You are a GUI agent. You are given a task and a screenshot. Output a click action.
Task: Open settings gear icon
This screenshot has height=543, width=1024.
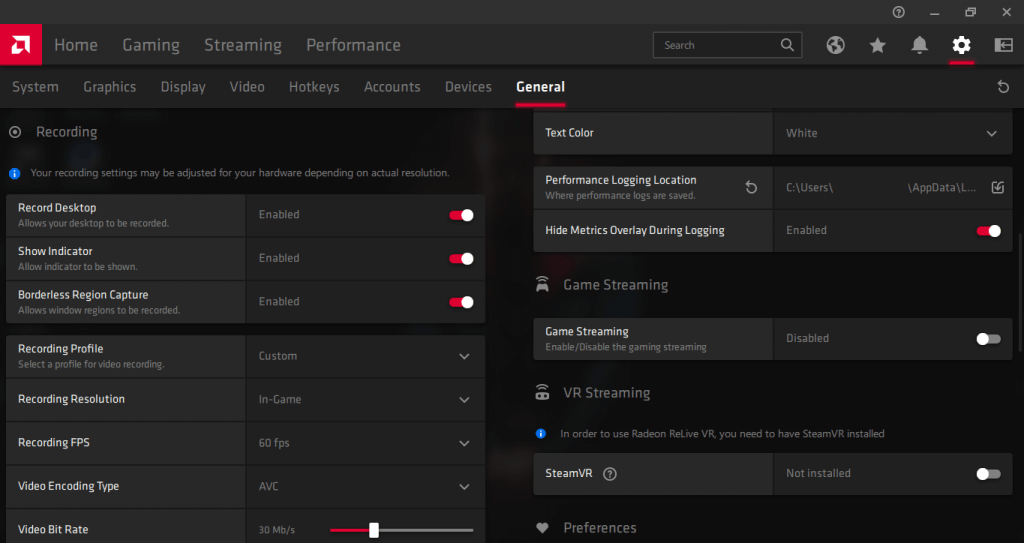(x=961, y=45)
